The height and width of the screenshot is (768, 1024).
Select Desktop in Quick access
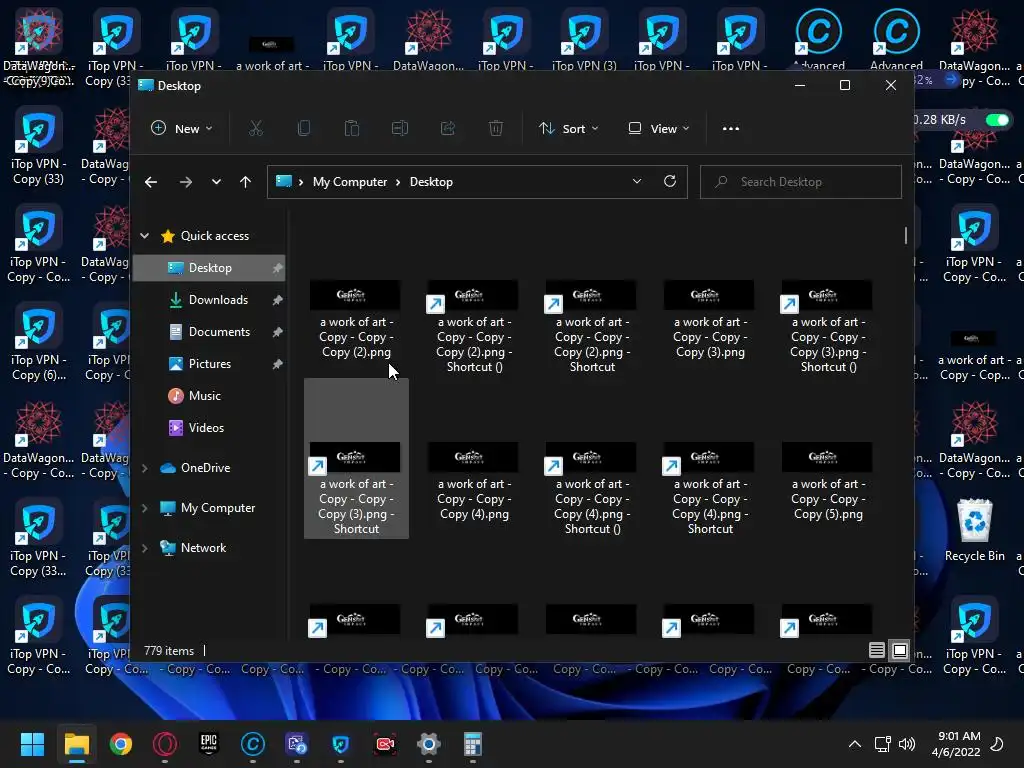[209, 268]
